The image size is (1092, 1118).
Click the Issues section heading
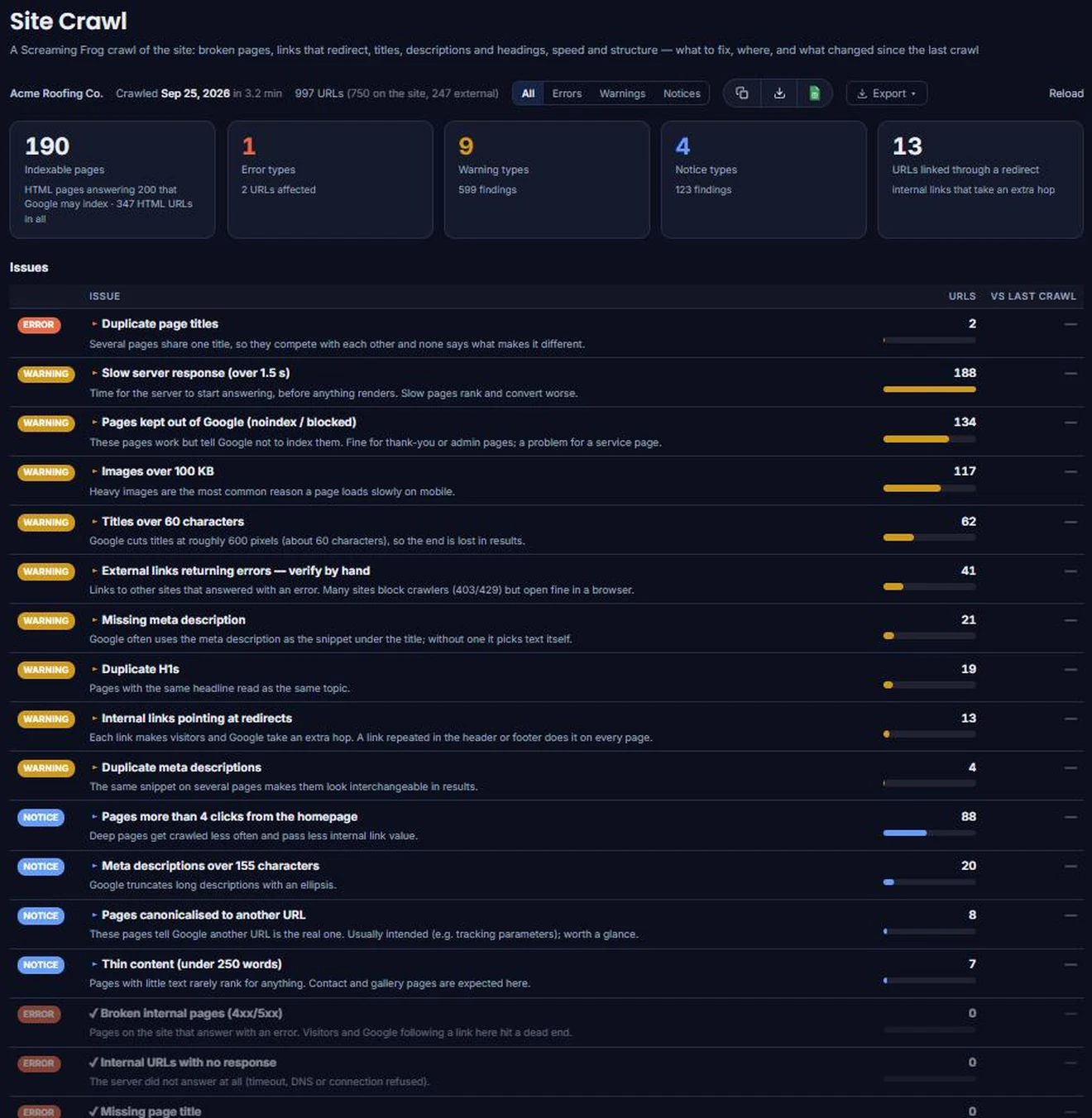(29, 267)
